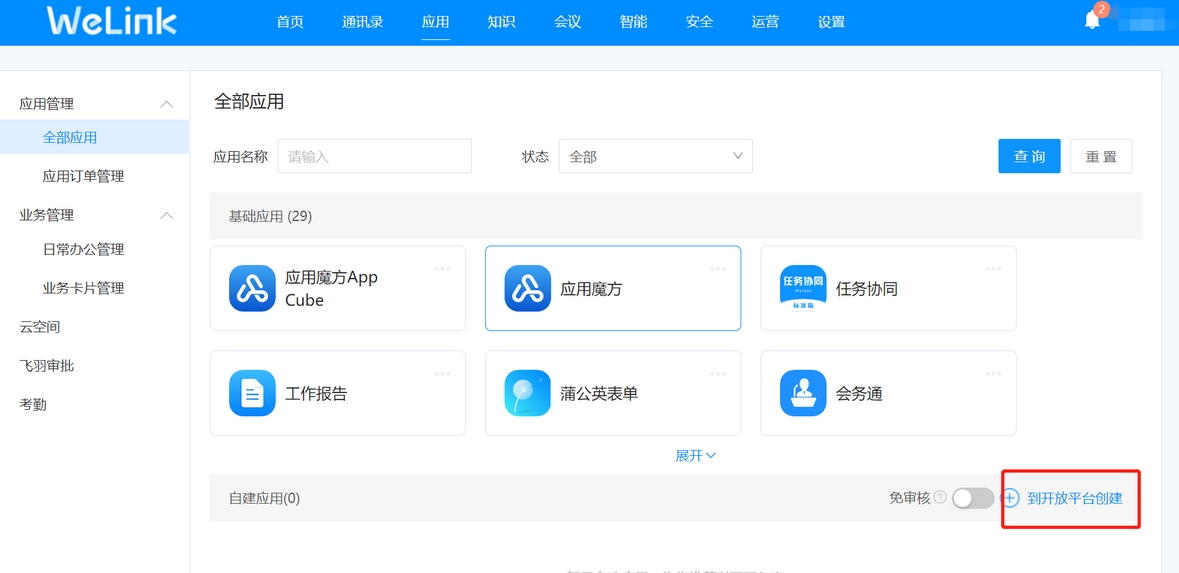
Task: Open the notification bell
Action: coord(1092,20)
